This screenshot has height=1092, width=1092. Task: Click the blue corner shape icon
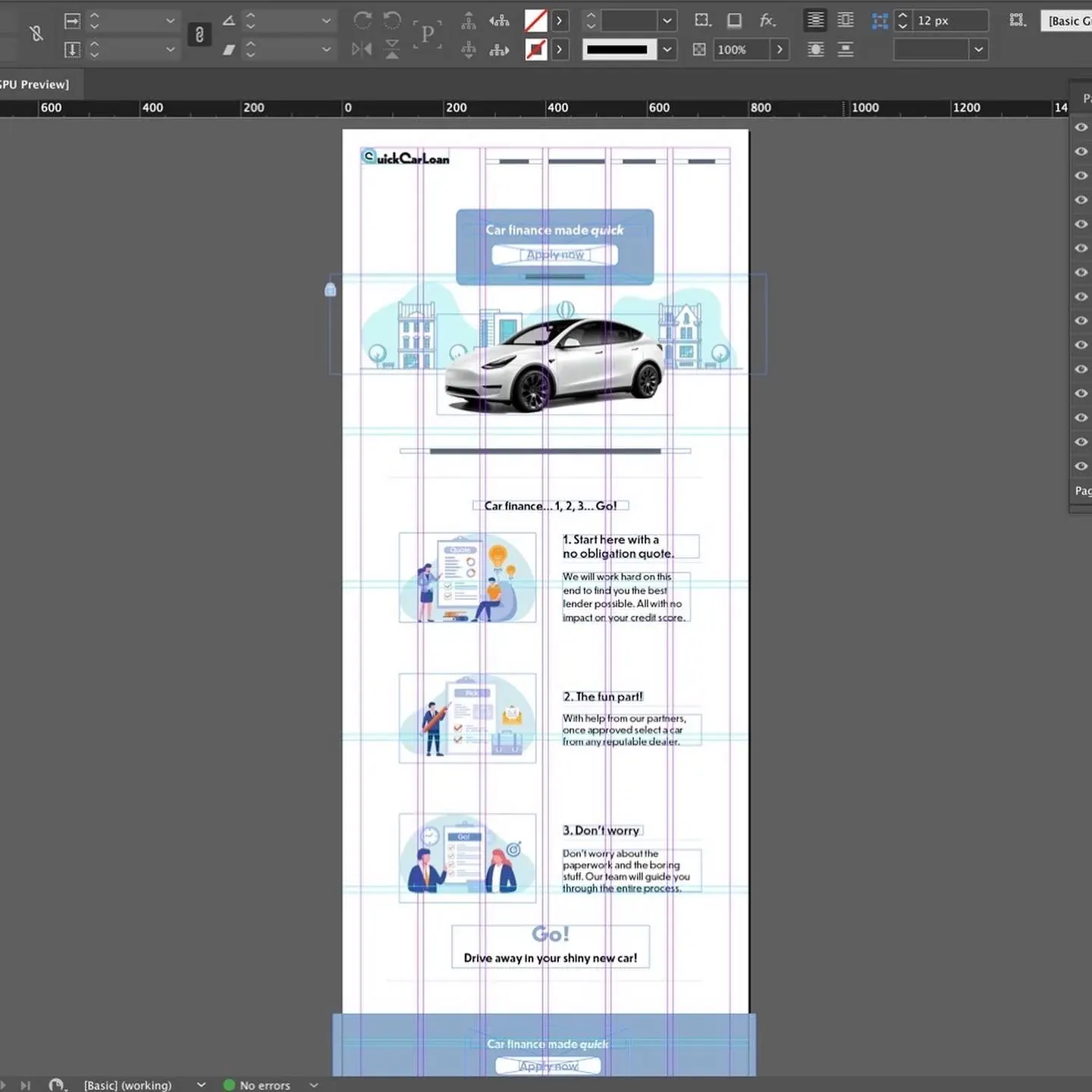pyautogui.click(x=880, y=21)
